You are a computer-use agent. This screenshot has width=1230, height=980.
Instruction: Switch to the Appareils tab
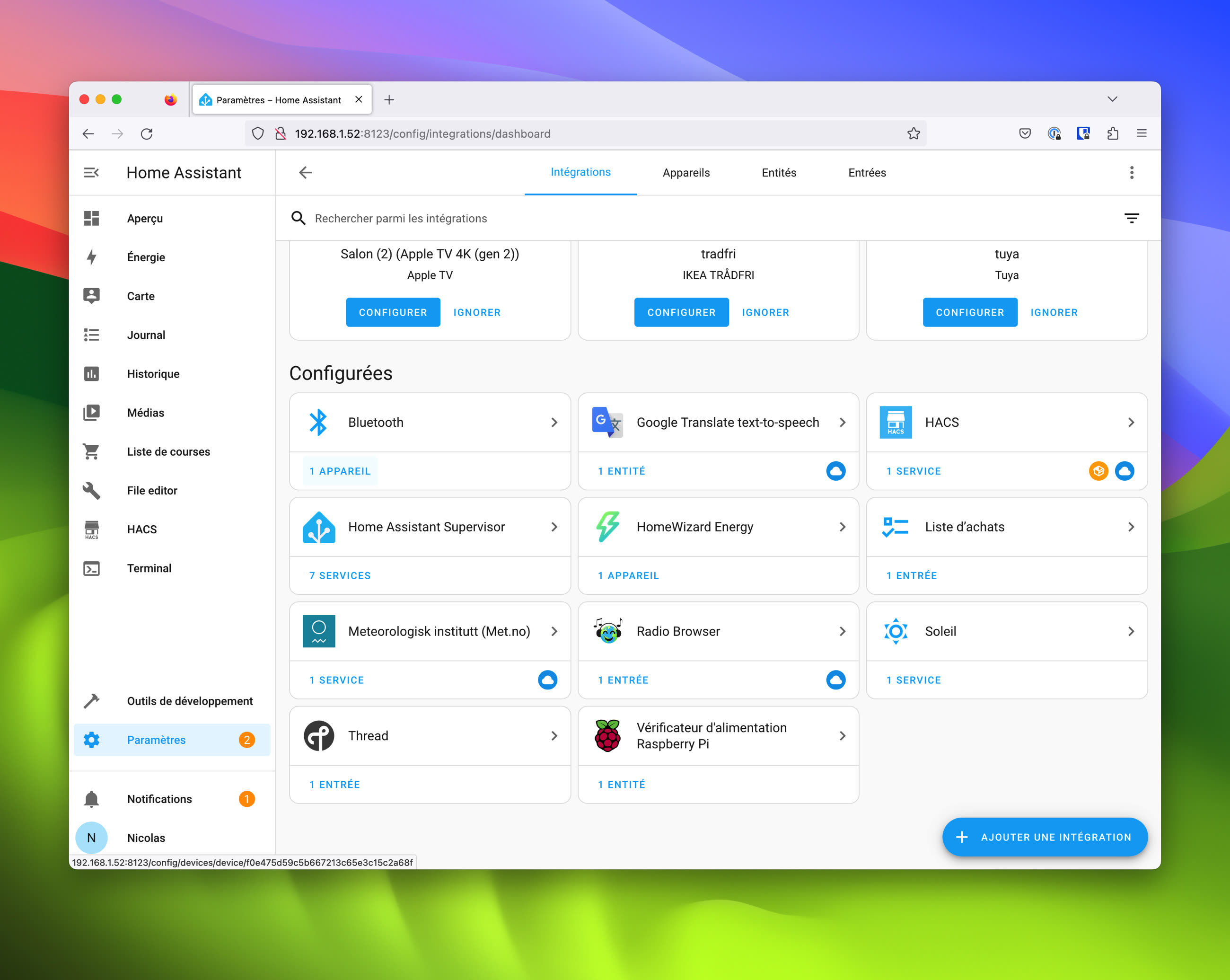click(x=686, y=172)
